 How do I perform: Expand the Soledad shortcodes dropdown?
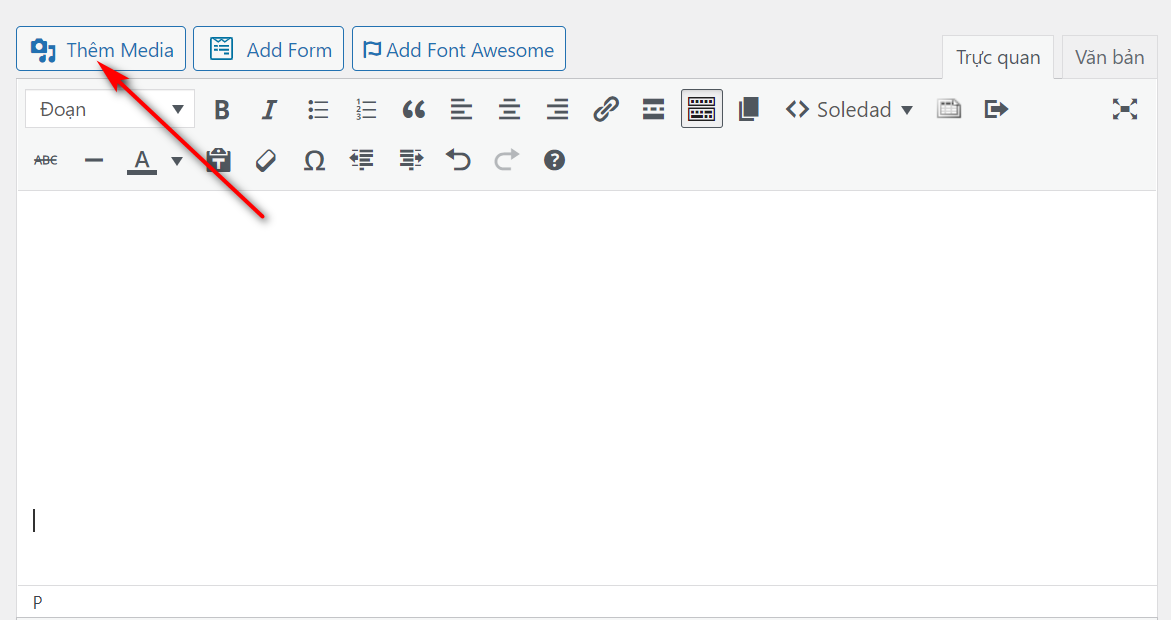(850, 109)
